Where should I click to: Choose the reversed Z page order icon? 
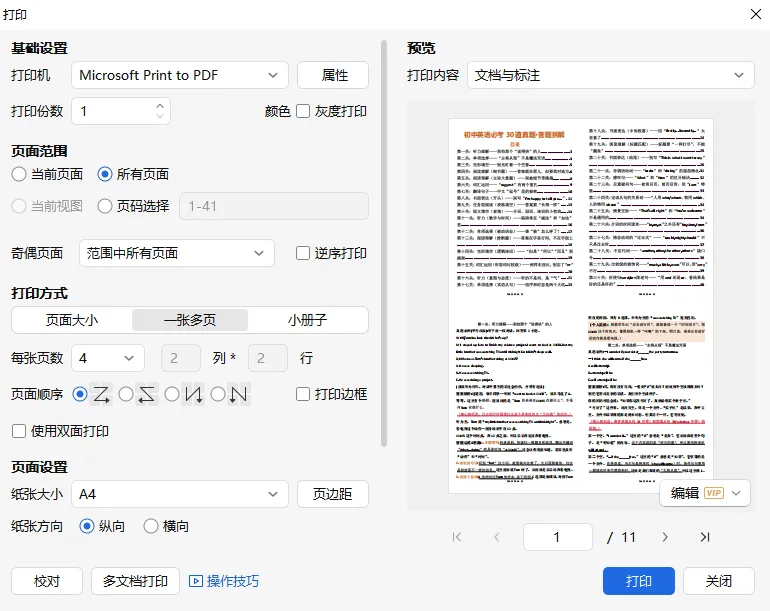pos(146,394)
